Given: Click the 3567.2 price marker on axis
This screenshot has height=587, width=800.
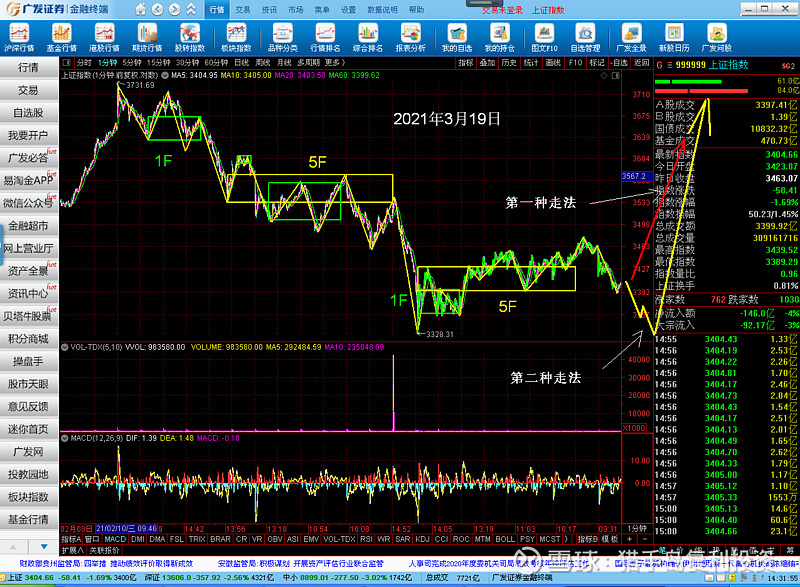Looking at the screenshot, I should pos(637,176).
